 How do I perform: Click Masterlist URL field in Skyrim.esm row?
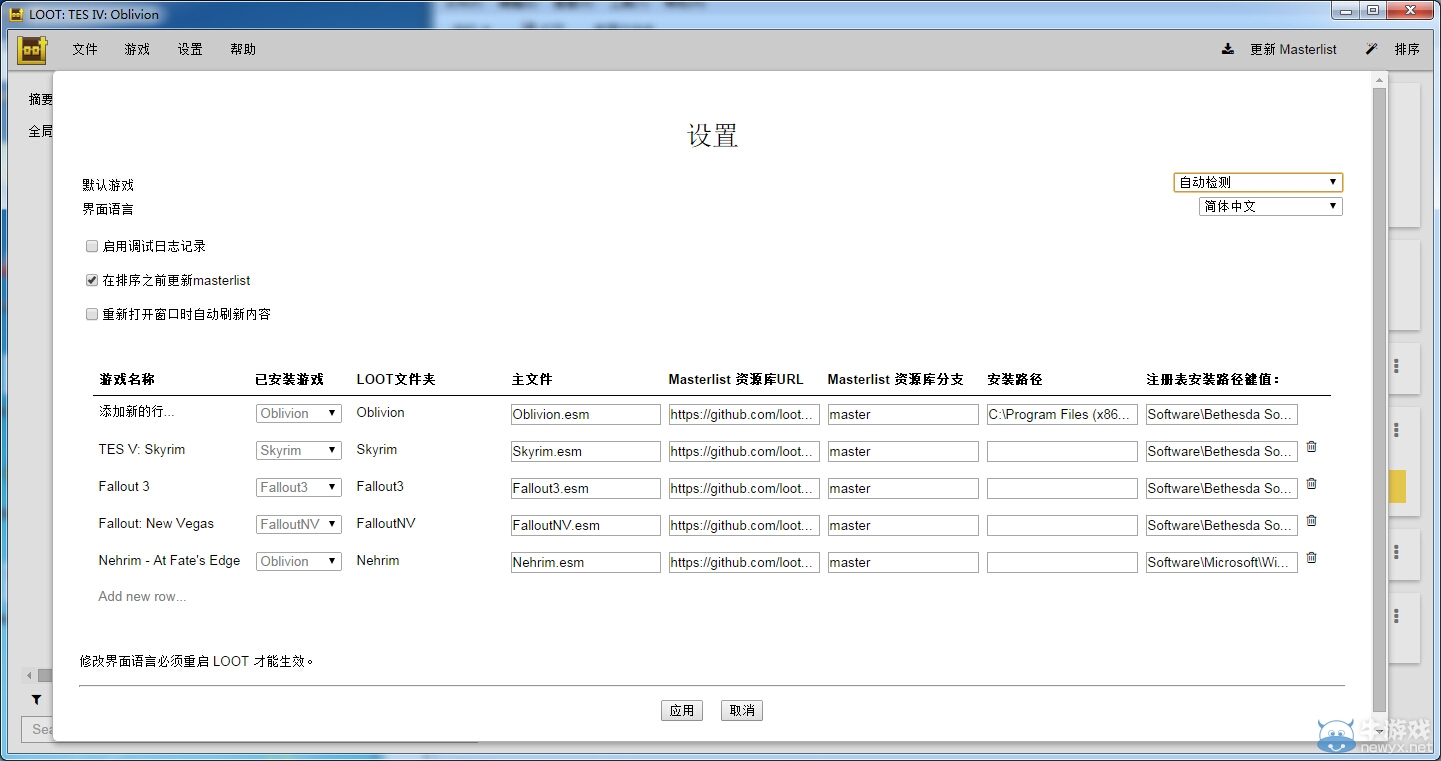tap(745, 451)
